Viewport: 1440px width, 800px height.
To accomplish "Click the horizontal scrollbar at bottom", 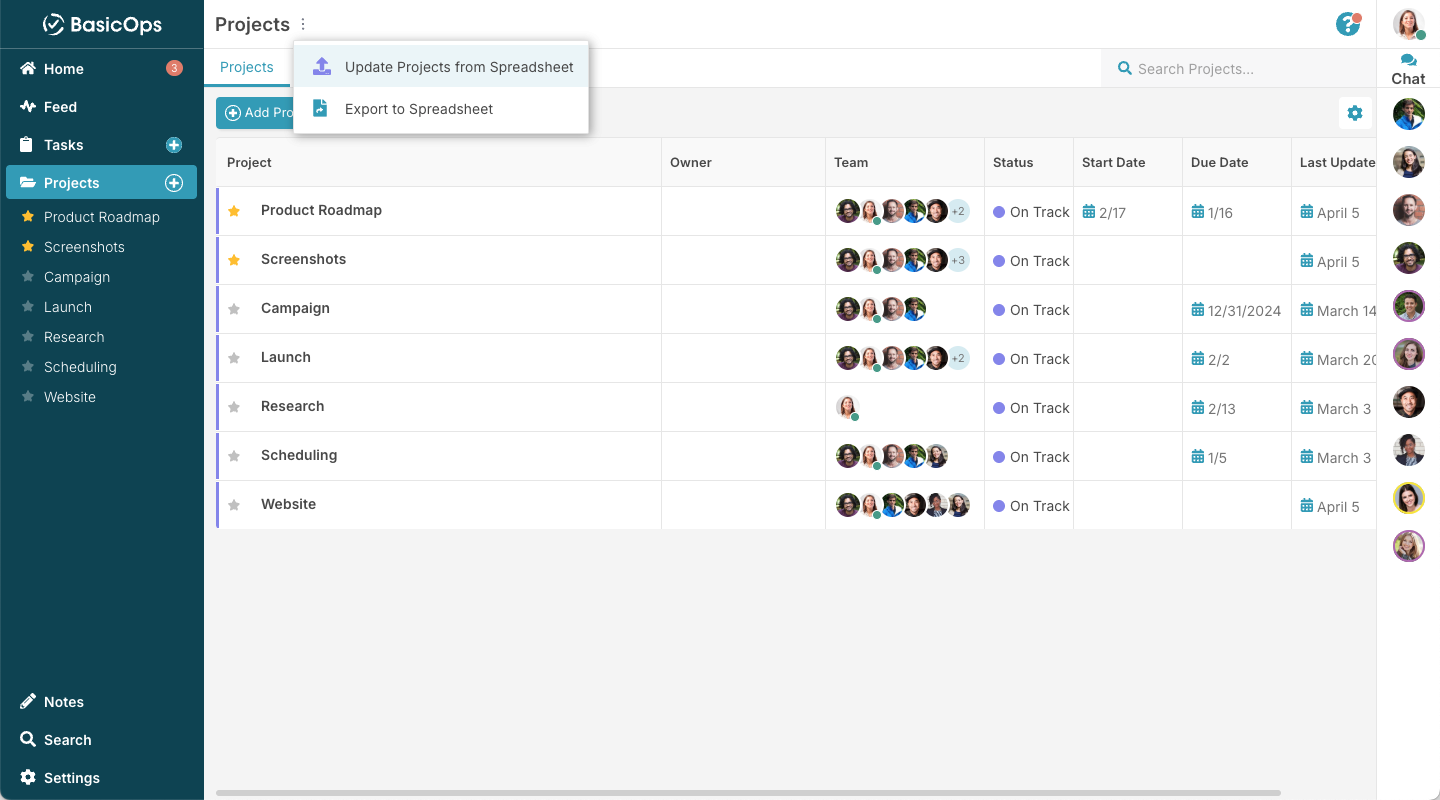I will [x=748, y=793].
